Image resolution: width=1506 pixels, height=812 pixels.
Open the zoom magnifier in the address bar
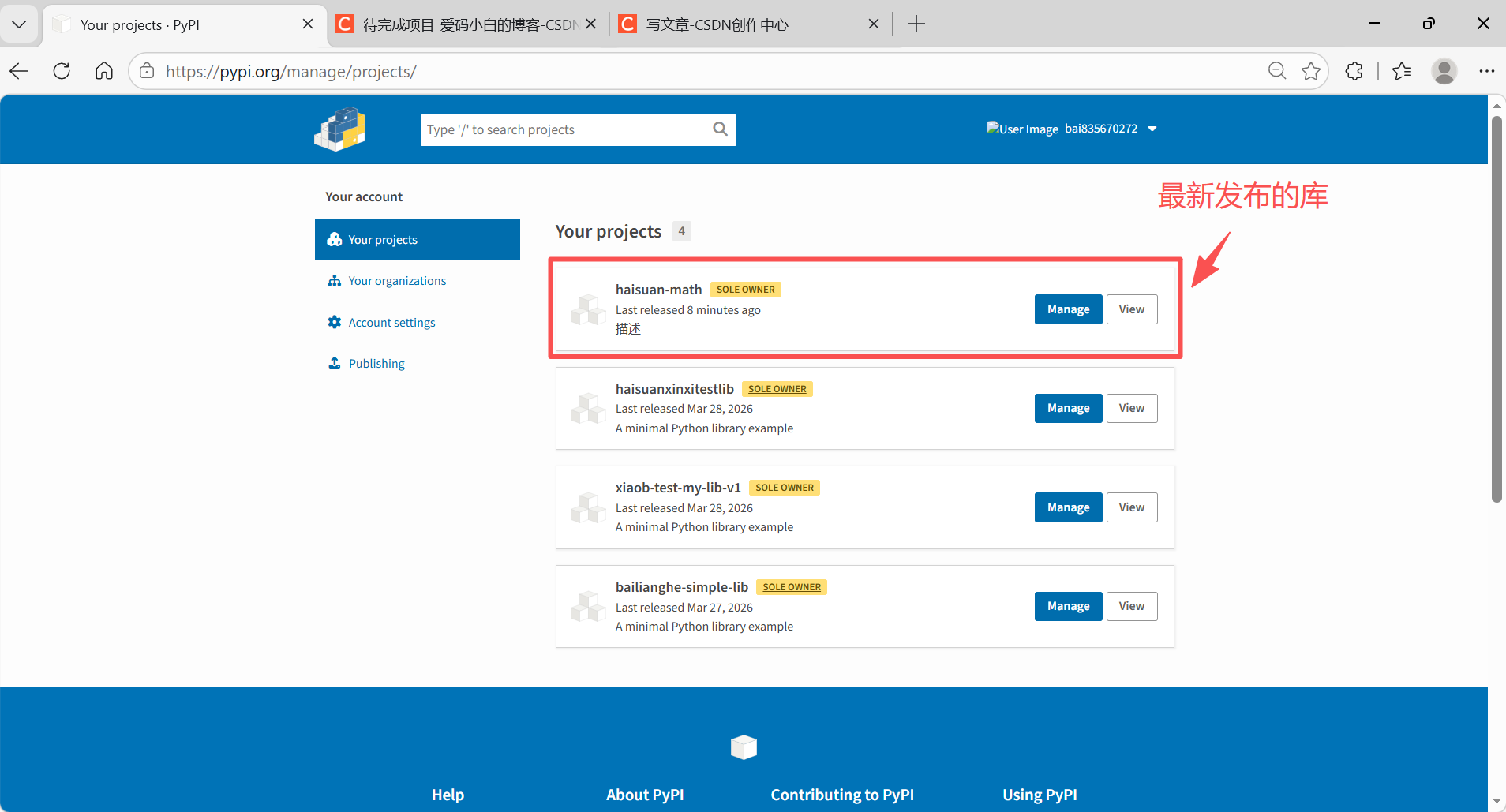[x=1276, y=71]
